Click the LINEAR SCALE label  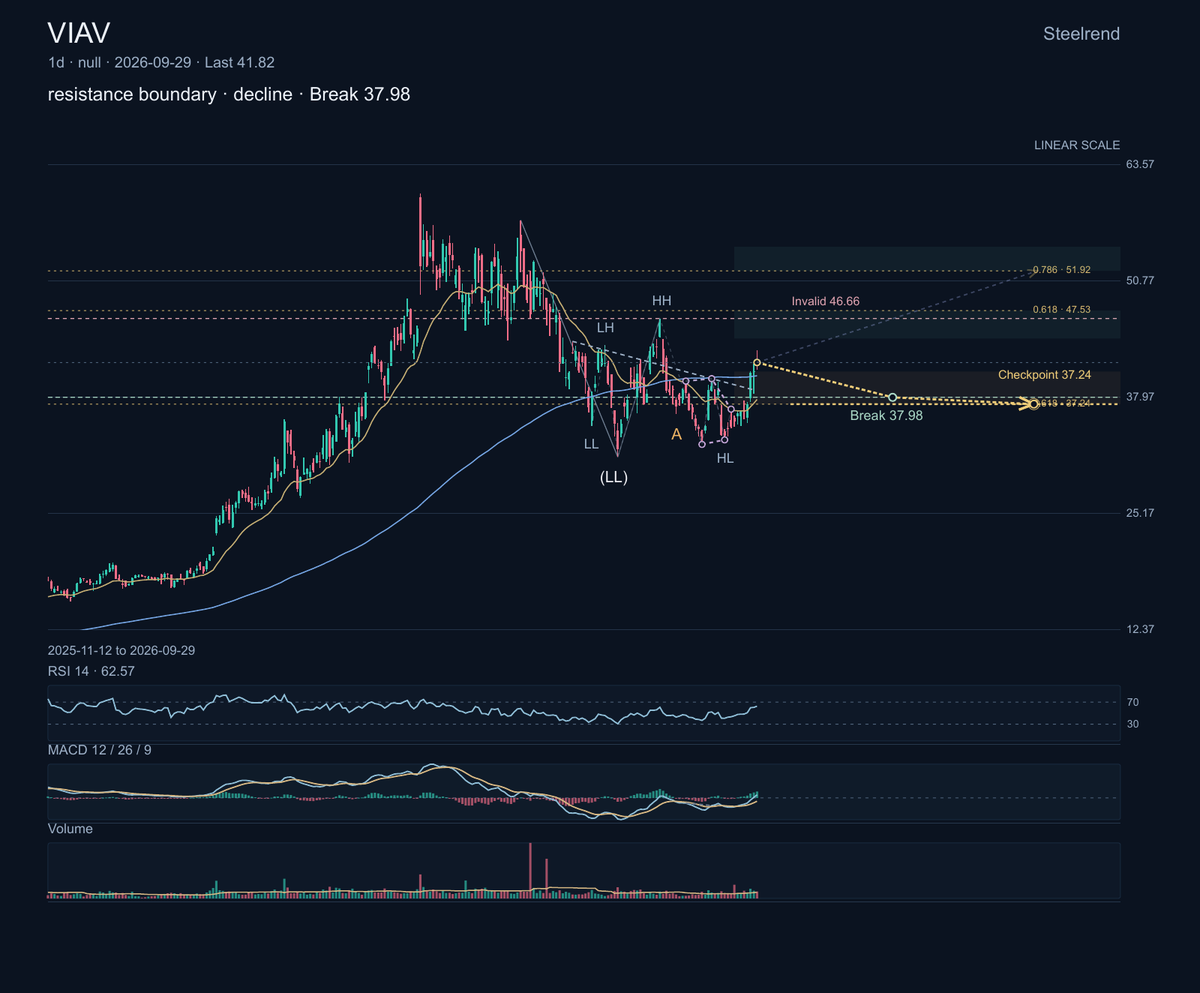1077,145
